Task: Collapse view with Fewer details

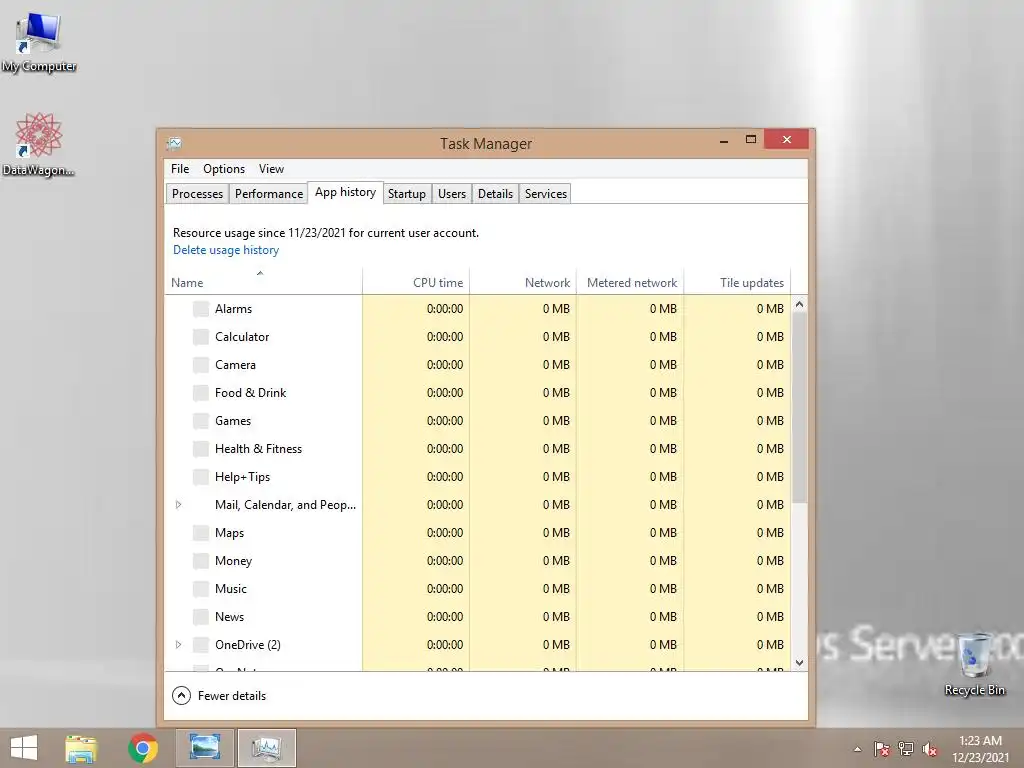Action: click(219, 696)
